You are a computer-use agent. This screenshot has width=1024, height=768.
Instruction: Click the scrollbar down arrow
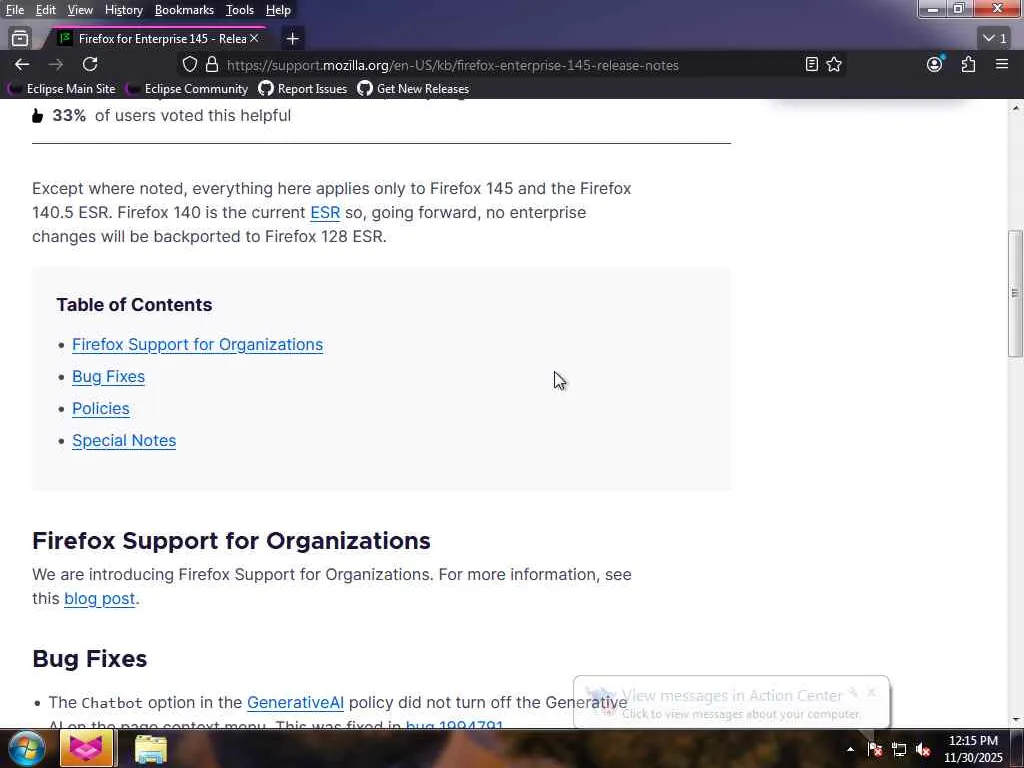point(1016,720)
